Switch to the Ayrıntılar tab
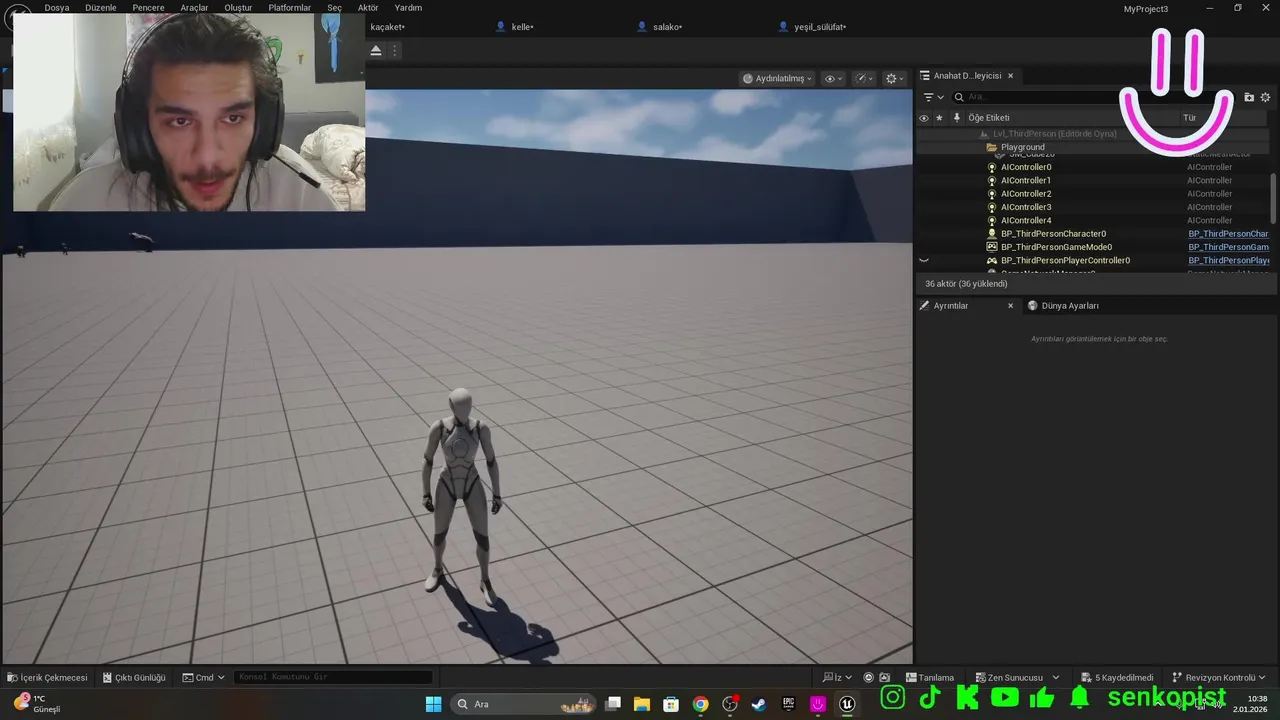The height and width of the screenshot is (720, 1280). click(950, 306)
